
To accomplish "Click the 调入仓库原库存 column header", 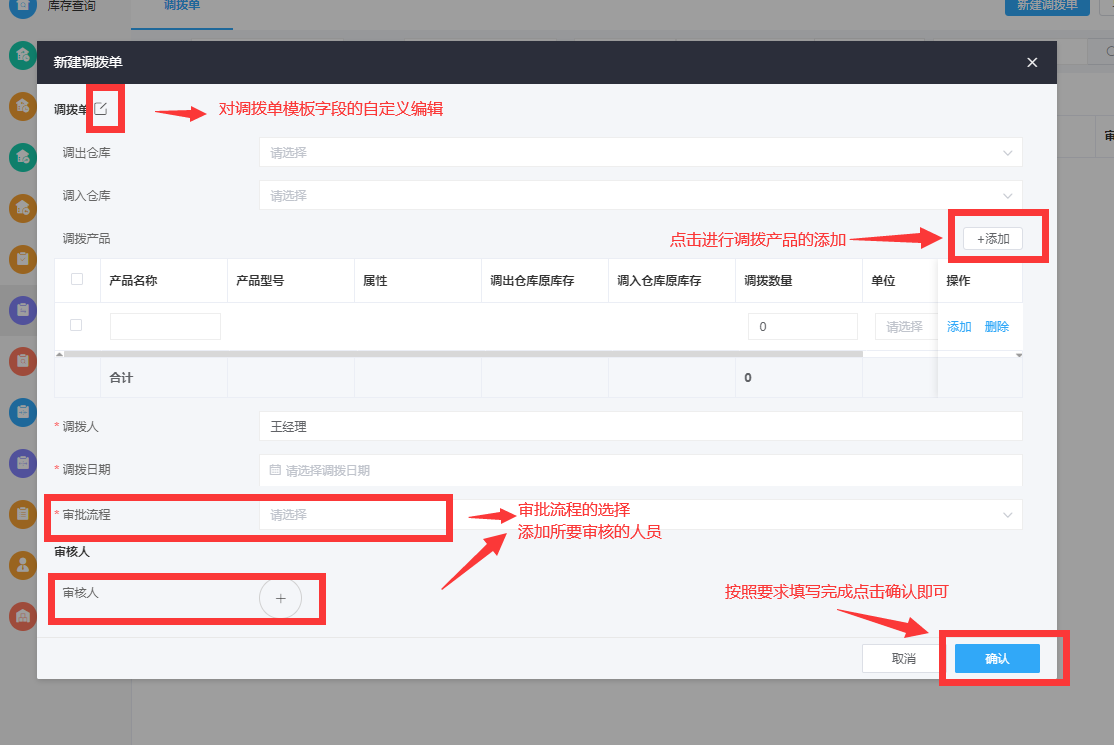I will tap(659, 281).
